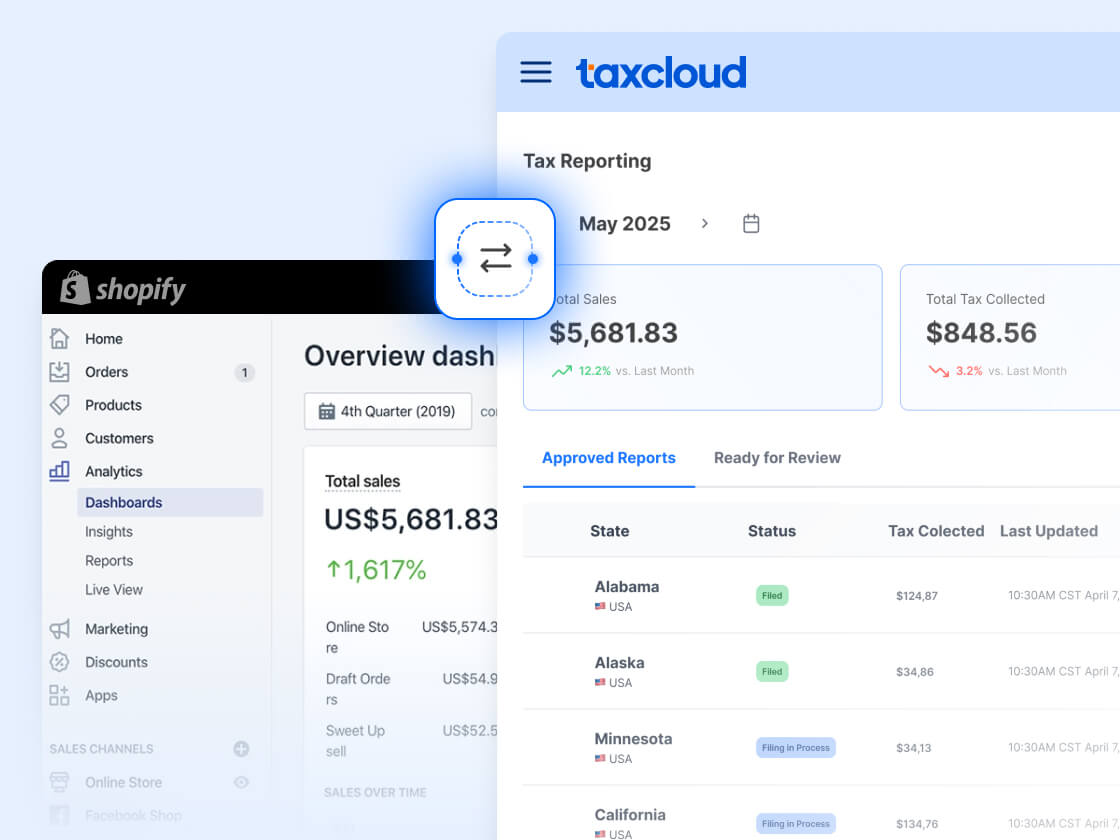Open the TaxCloud hamburger menu
The height and width of the screenshot is (840, 1120).
(536, 72)
